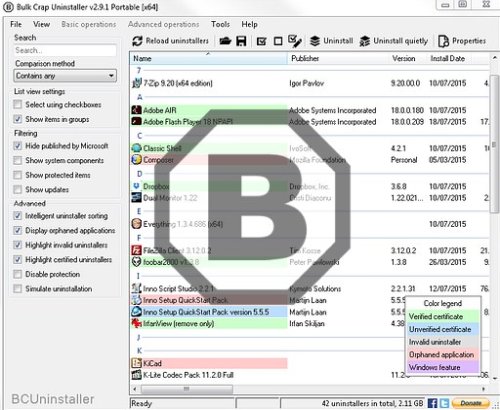The width and height of the screenshot is (500, 410).
Task: Click the deselect all empty-box icon
Action: tap(278, 41)
